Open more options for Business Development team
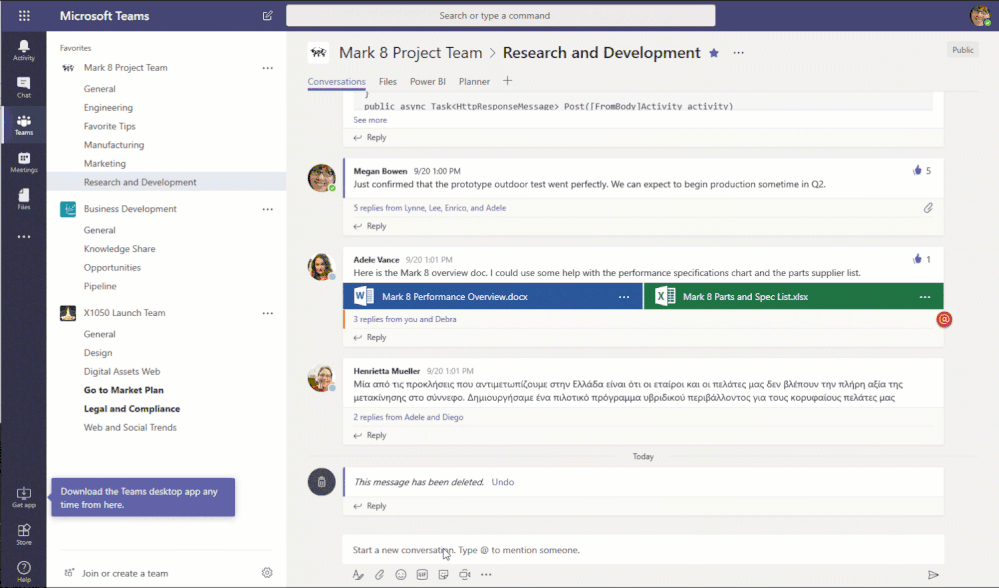This screenshot has height=588, width=999. [268, 209]
